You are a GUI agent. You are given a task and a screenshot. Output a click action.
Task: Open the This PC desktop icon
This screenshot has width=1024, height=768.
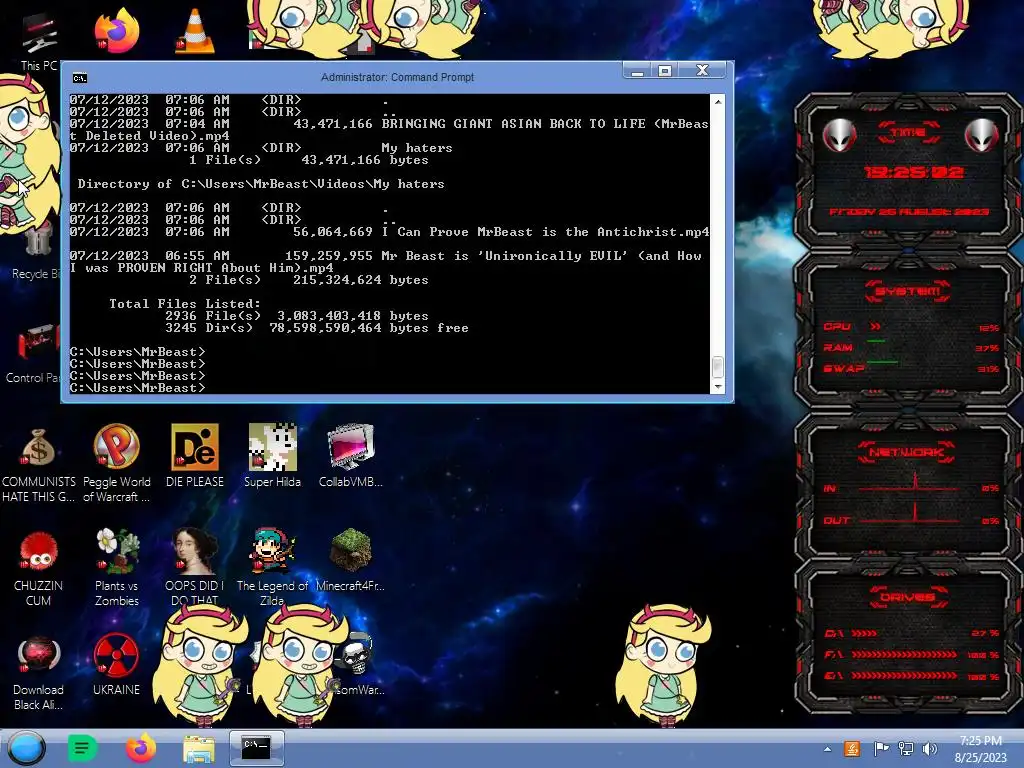[x=39, y=38]
